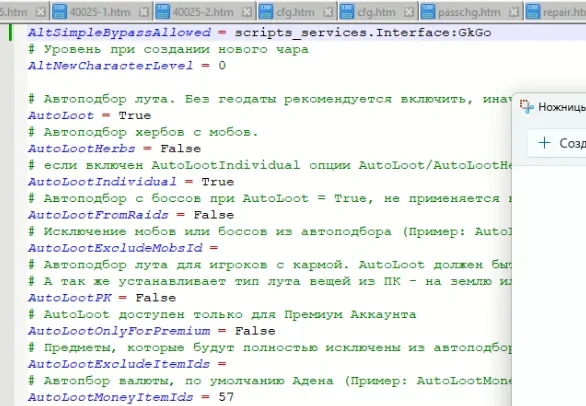Click comment 'Автоподбор лута для игроков с кармой'

270,265
